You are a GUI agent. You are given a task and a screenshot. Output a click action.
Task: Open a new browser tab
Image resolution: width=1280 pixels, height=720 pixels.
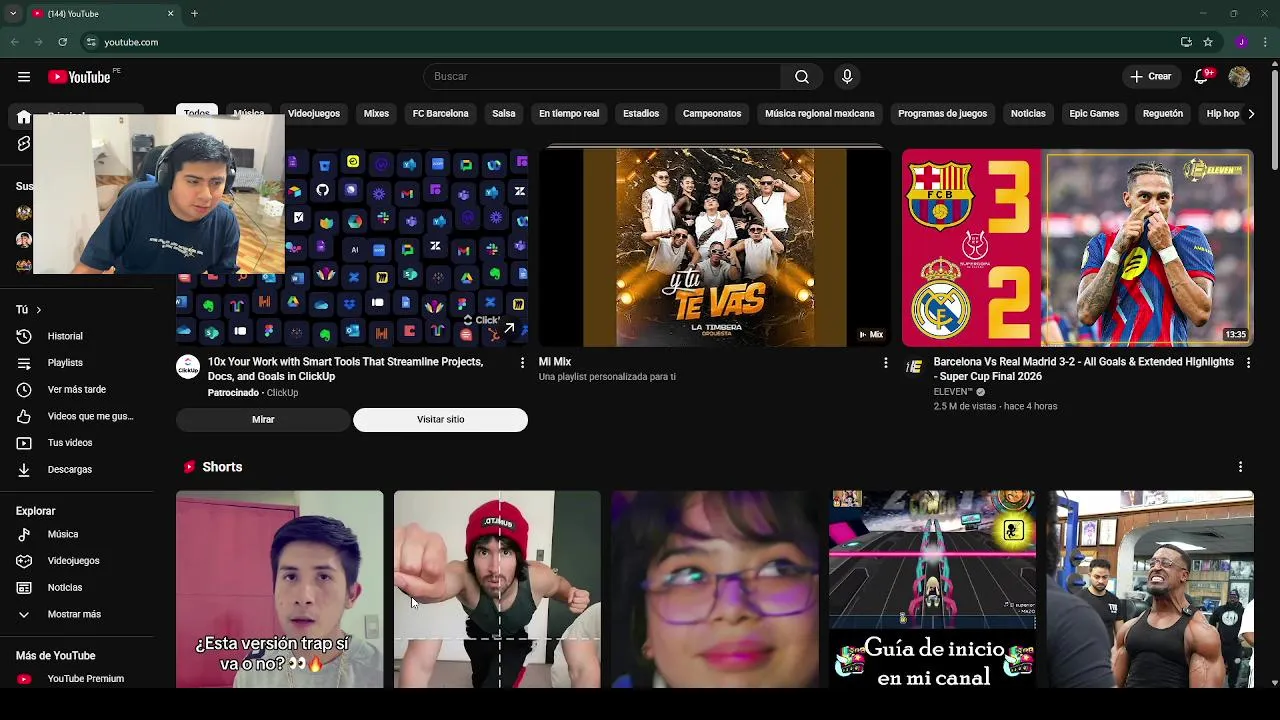coord(194,13)
